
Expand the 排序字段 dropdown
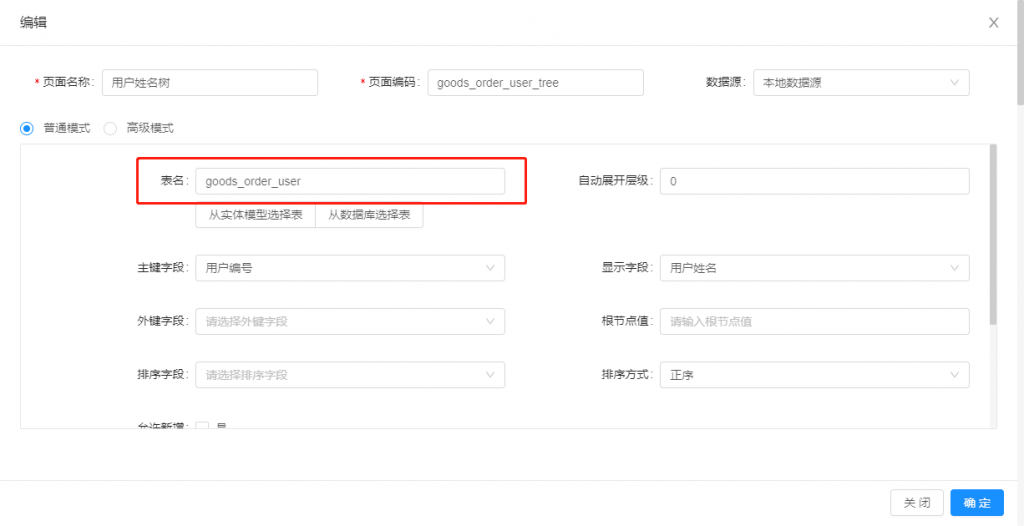point(350,375)
